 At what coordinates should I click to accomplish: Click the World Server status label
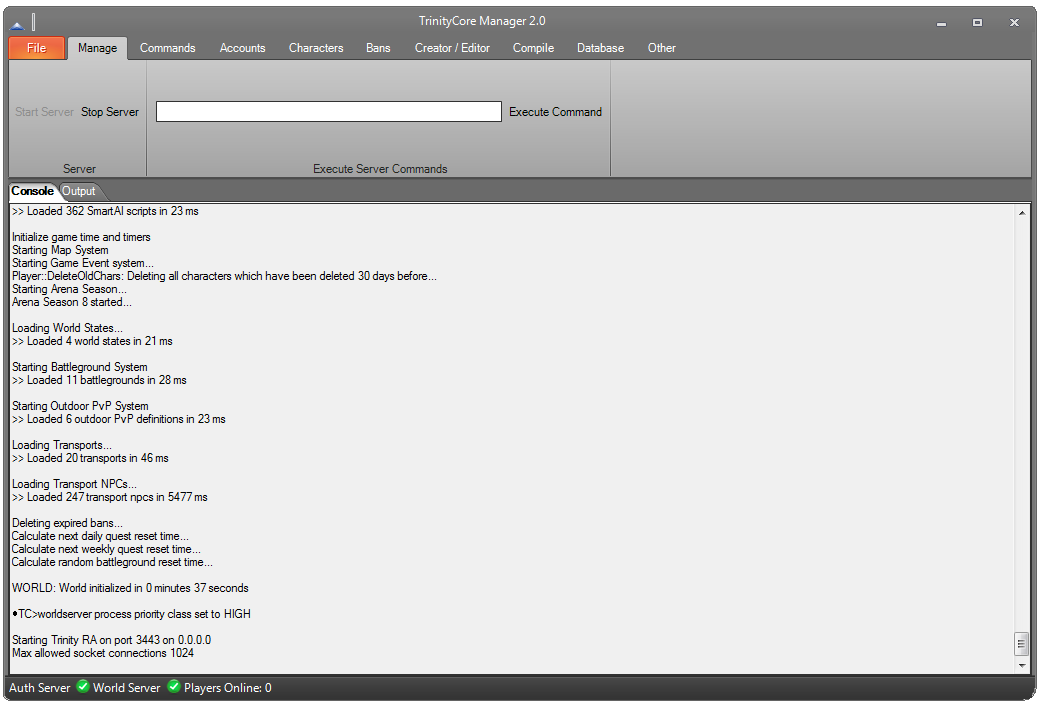pos(126,687)
